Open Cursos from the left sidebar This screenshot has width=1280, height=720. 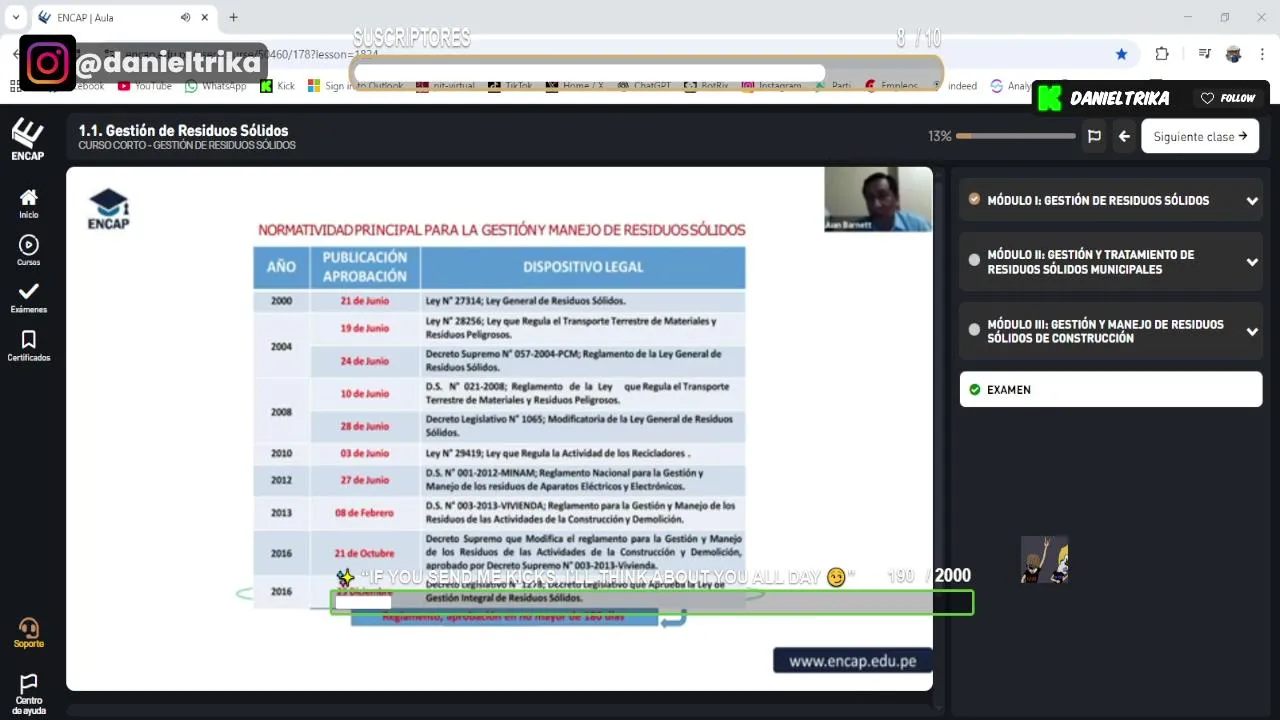[x=28, y=251]
